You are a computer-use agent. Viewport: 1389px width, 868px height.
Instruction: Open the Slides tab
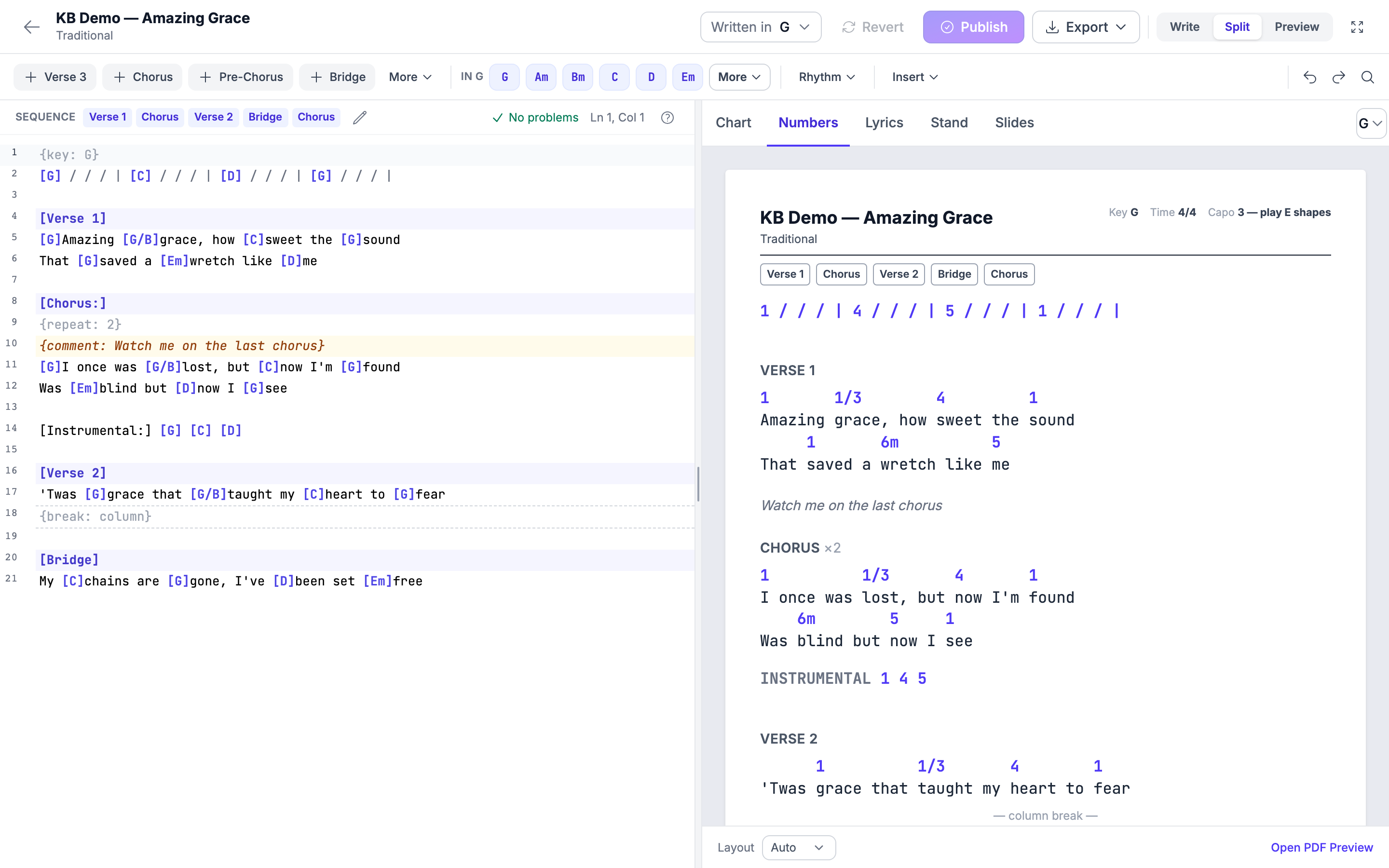(x=1014, y=123)
